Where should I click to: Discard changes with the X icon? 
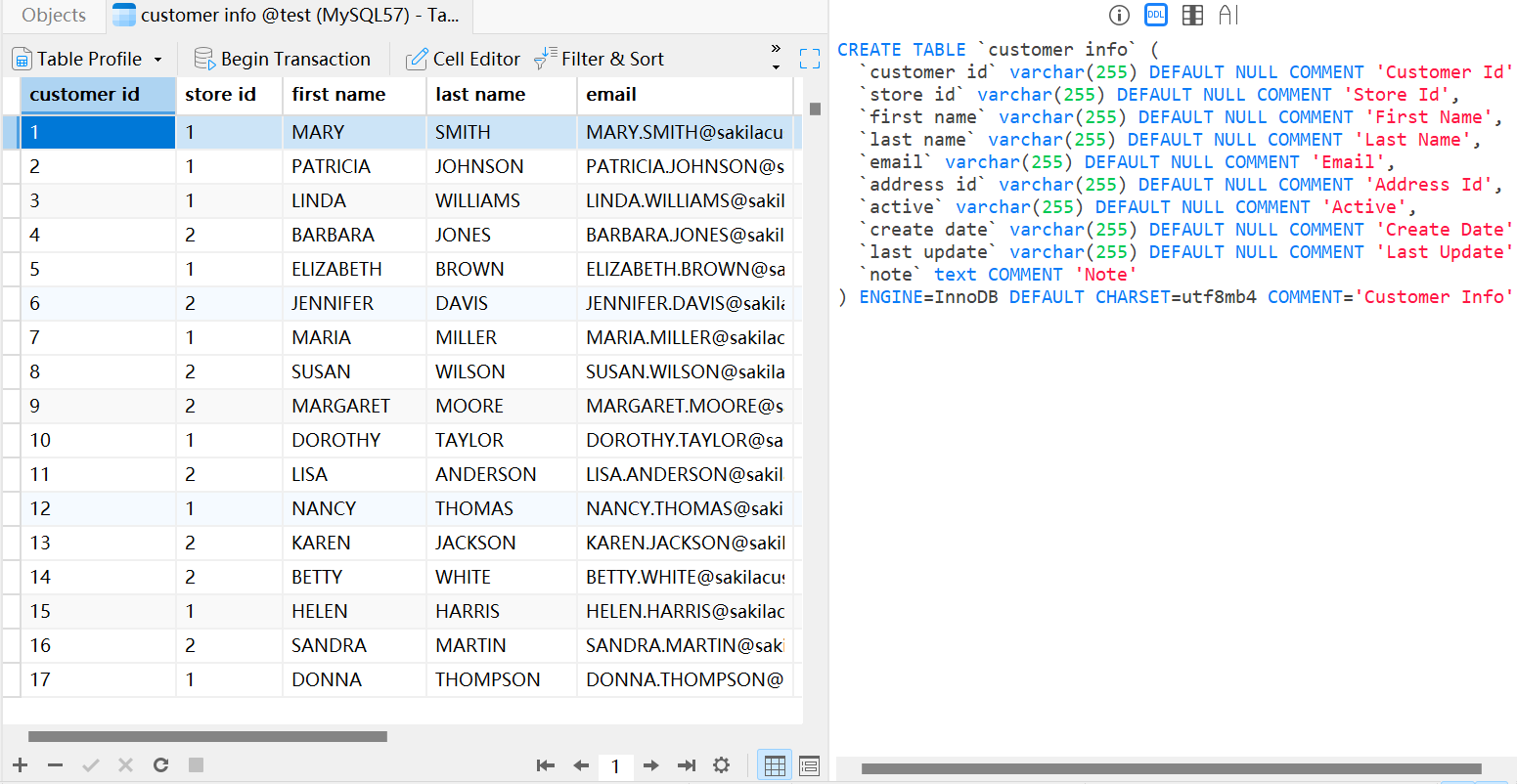[x=125, y=765]
